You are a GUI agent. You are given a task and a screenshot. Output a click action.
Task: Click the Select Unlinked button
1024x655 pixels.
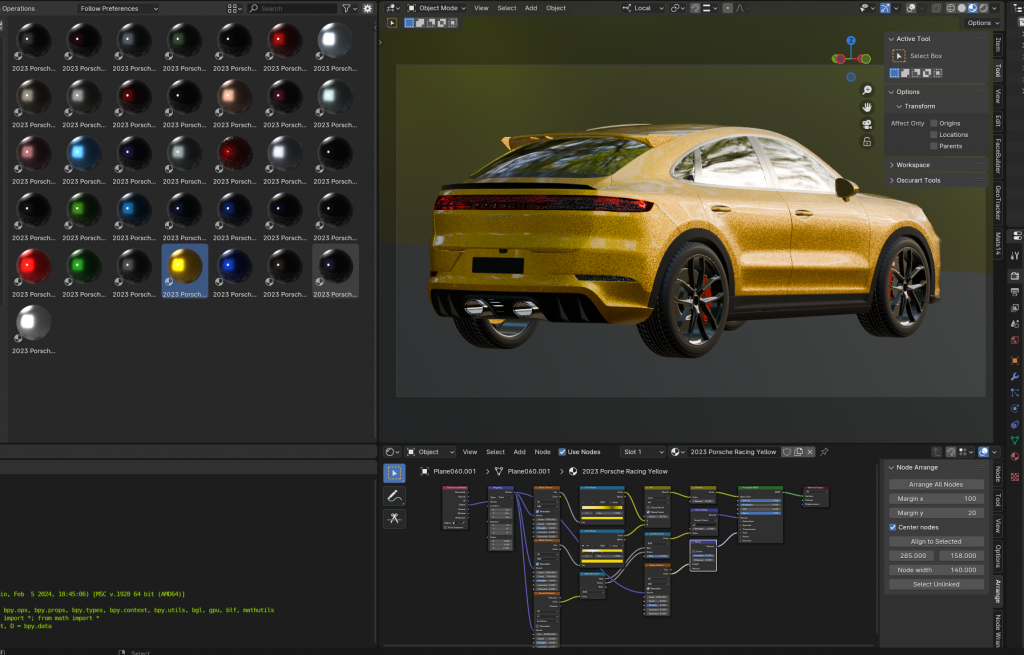[935, 584]
